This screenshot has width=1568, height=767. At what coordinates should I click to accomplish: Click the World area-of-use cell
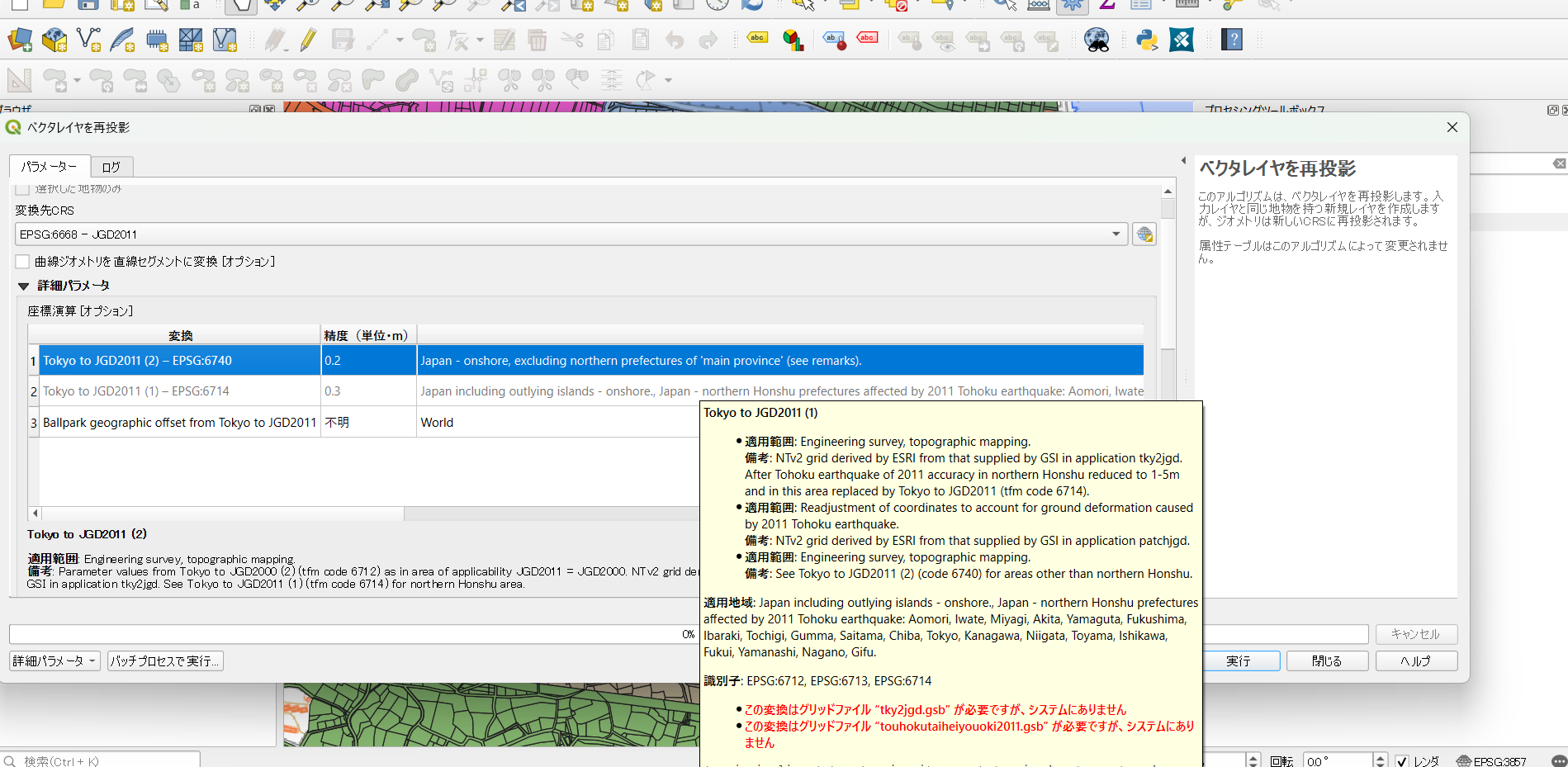click(559, 423)
